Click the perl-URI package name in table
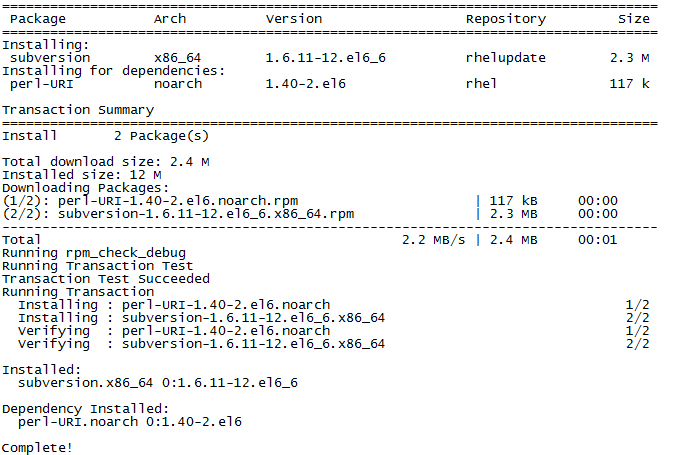 [42, 84]
